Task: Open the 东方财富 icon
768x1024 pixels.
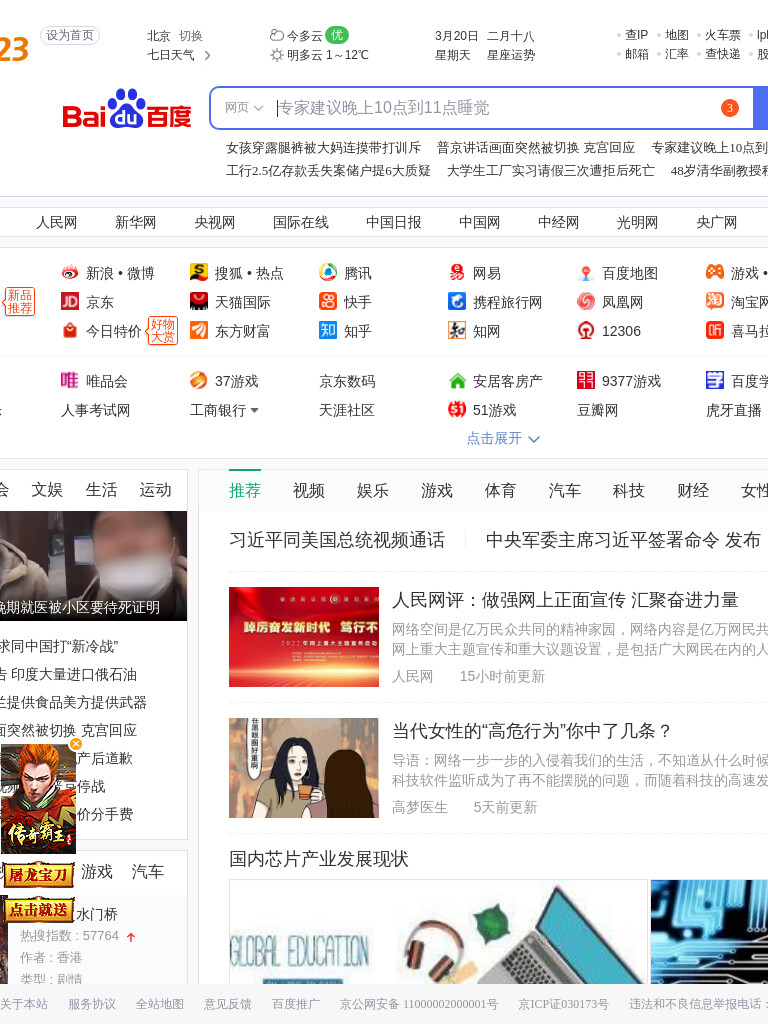Action: [x=199, y=330]
